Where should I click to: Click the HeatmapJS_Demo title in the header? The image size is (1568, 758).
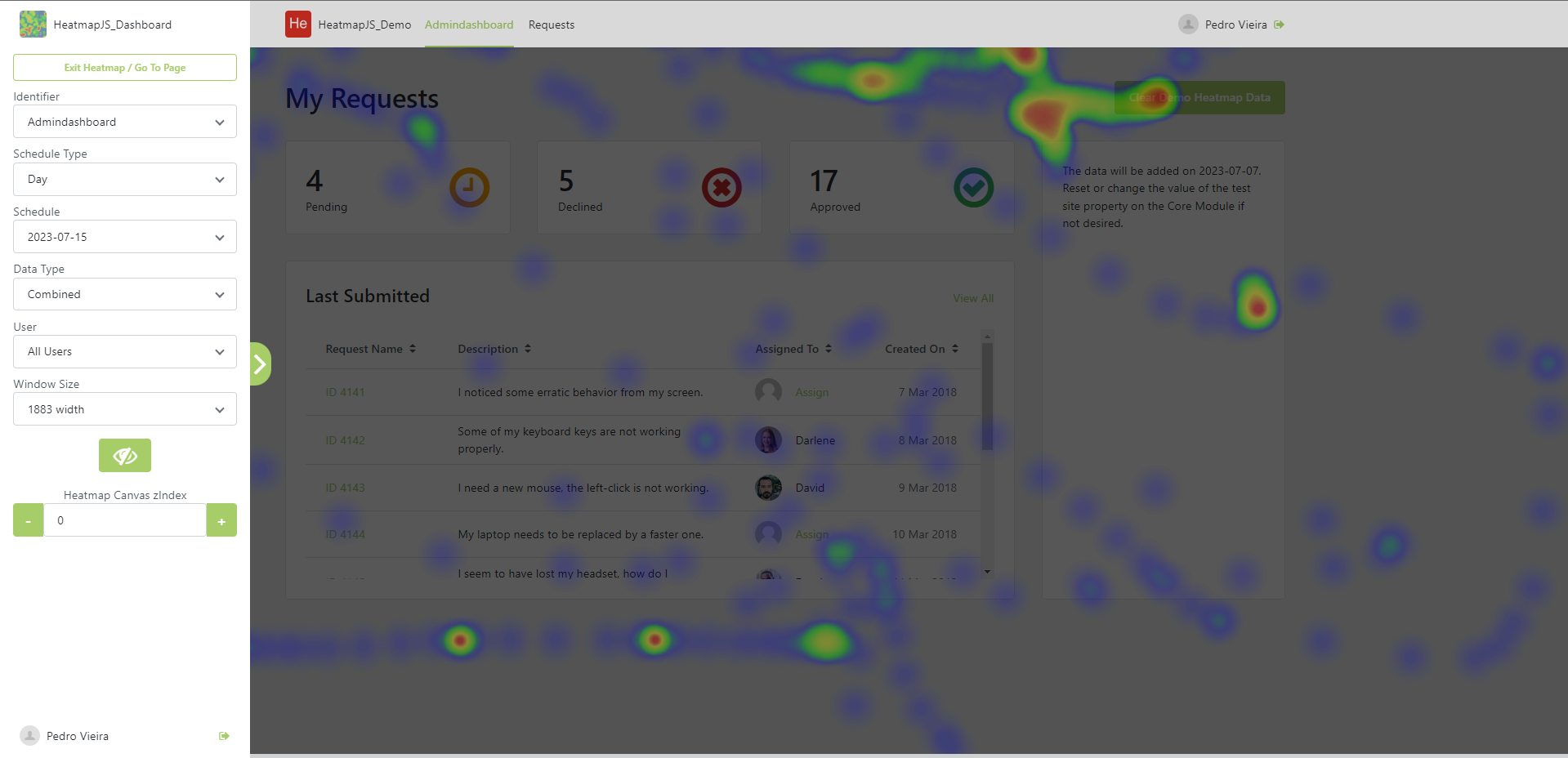pyautogui.click(x=364, y=25)
